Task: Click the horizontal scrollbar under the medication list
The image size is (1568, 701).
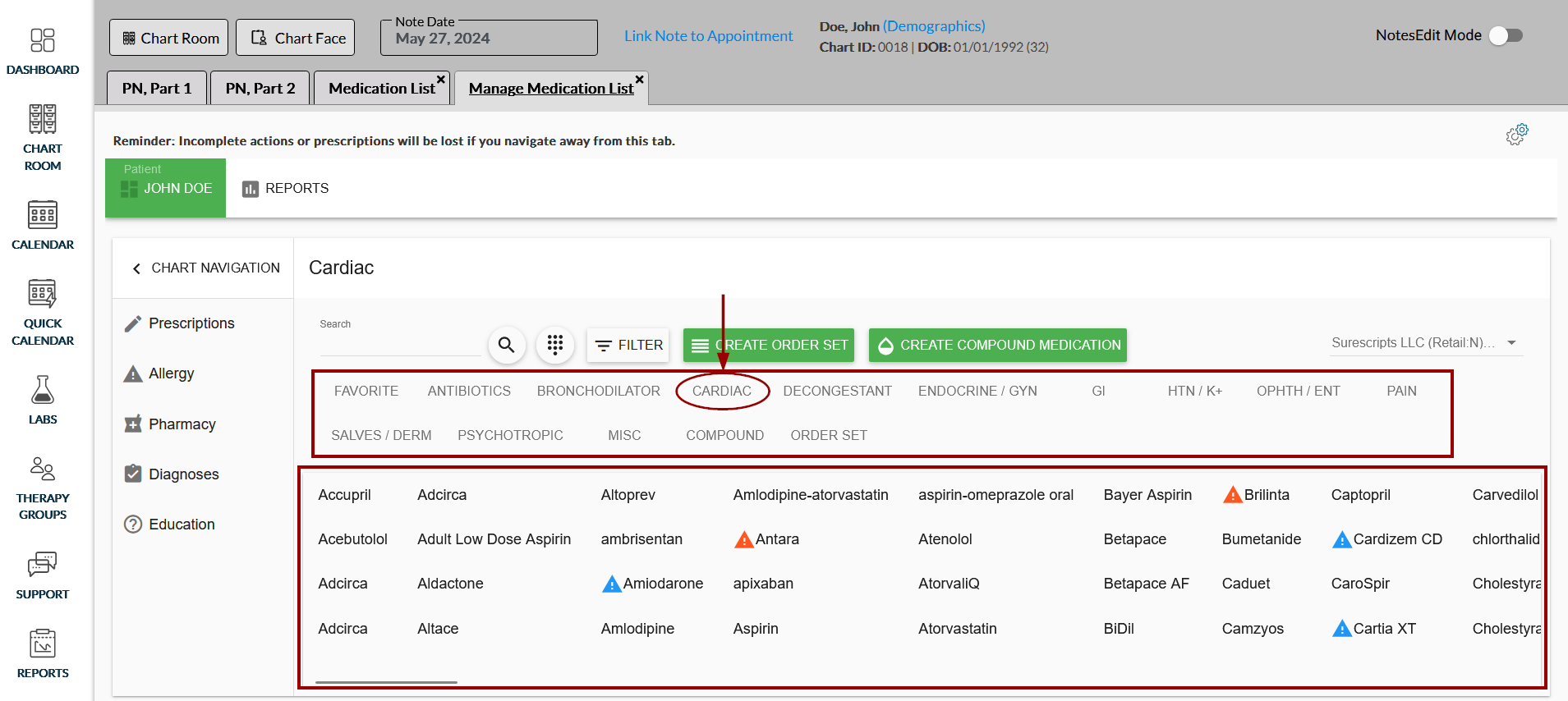Action: (386, 681)
